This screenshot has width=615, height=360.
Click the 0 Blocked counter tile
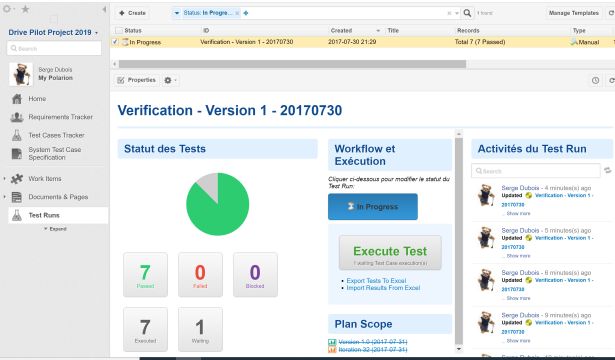point(255,275)
